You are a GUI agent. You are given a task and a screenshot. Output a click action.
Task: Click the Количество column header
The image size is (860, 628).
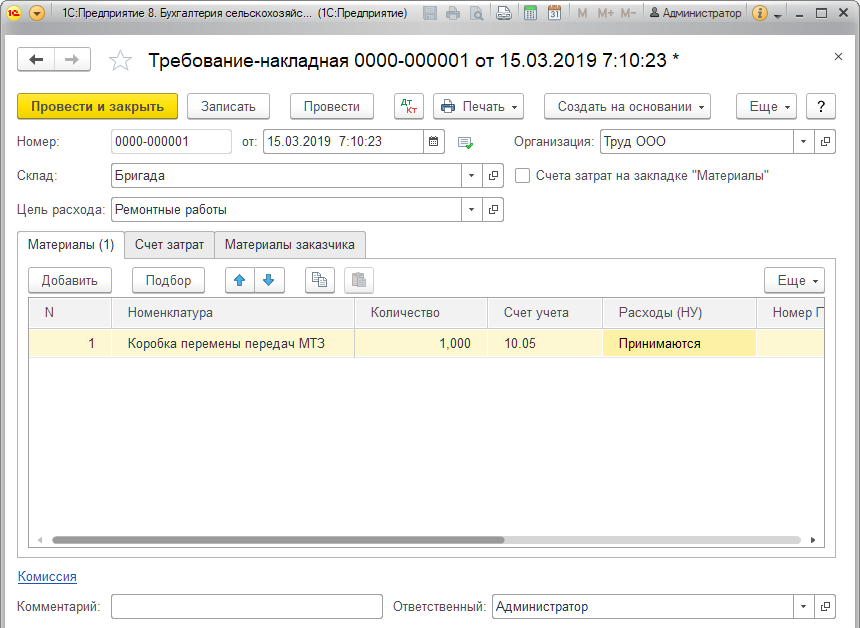pyautogui.click(x=421, y=313)
